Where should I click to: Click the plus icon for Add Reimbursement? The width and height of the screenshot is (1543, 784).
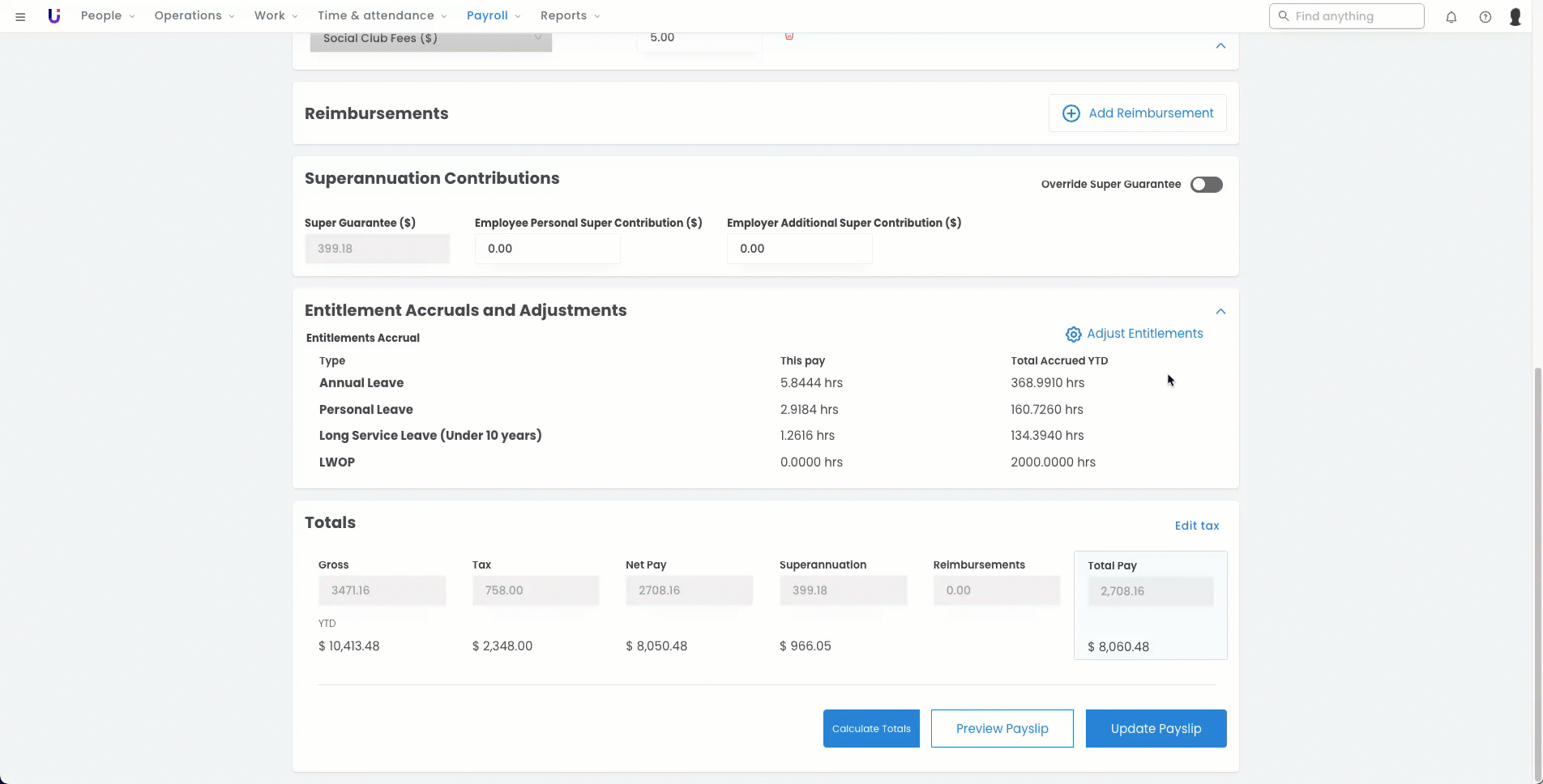[1071, 113]
